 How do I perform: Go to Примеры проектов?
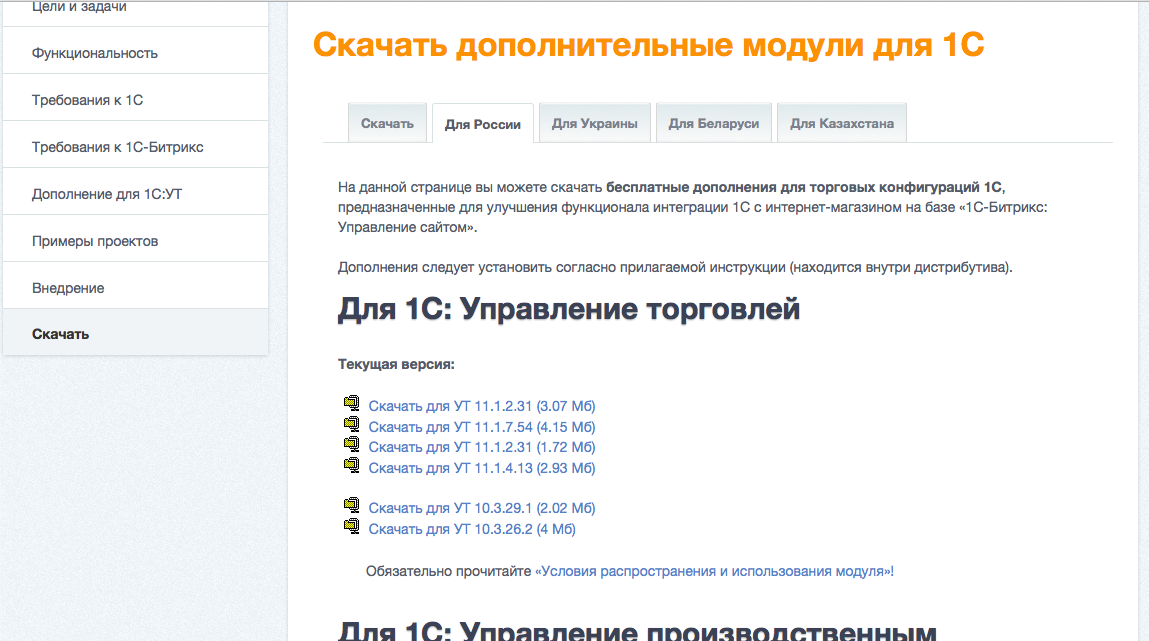point(93,240)
